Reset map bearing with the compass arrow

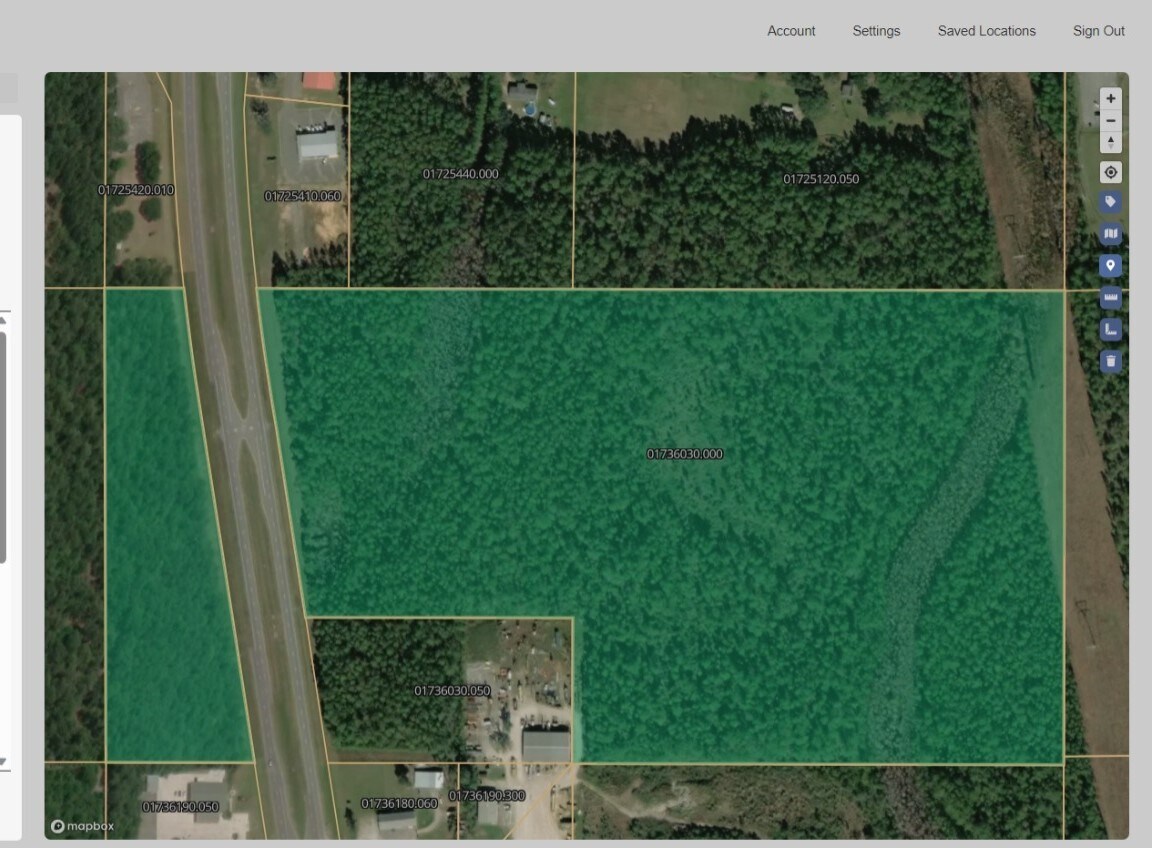[x=1110, y=141]
